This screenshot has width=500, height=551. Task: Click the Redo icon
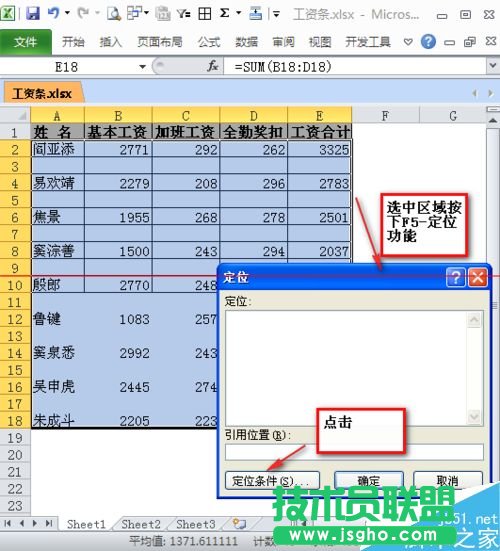pos(83,13)
